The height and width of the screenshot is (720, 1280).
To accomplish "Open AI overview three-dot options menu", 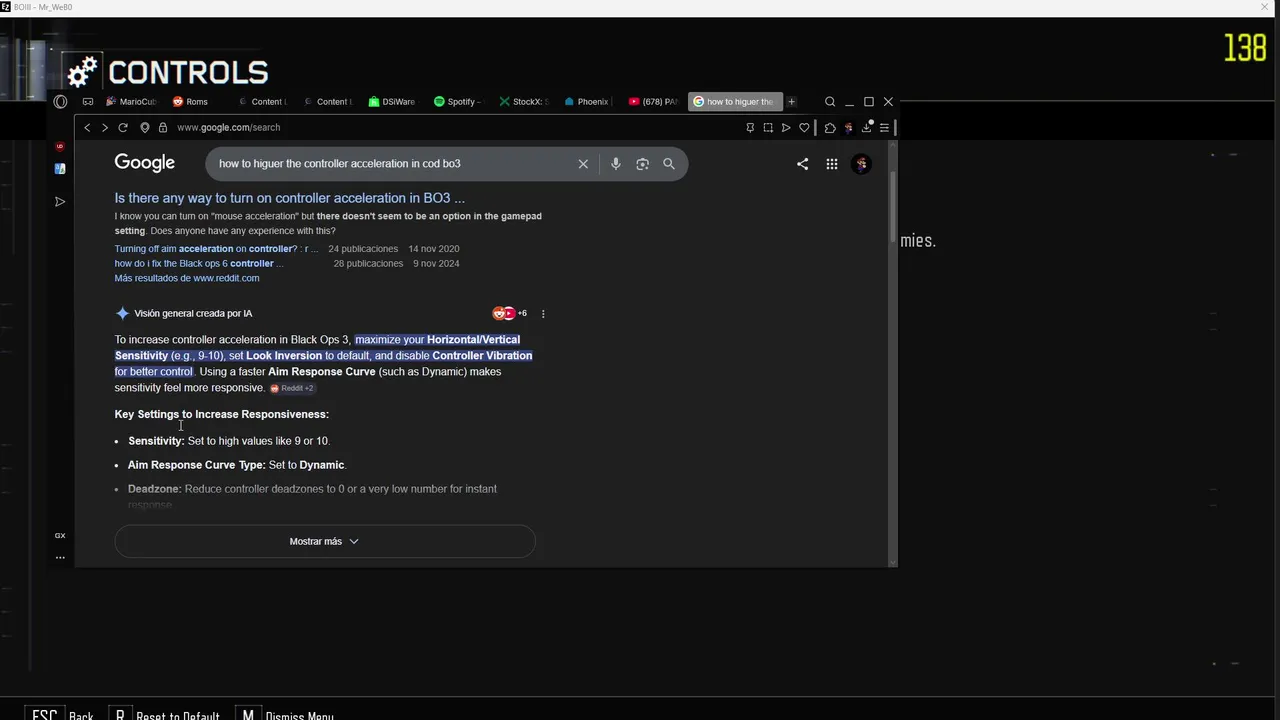I will (543, 314).
